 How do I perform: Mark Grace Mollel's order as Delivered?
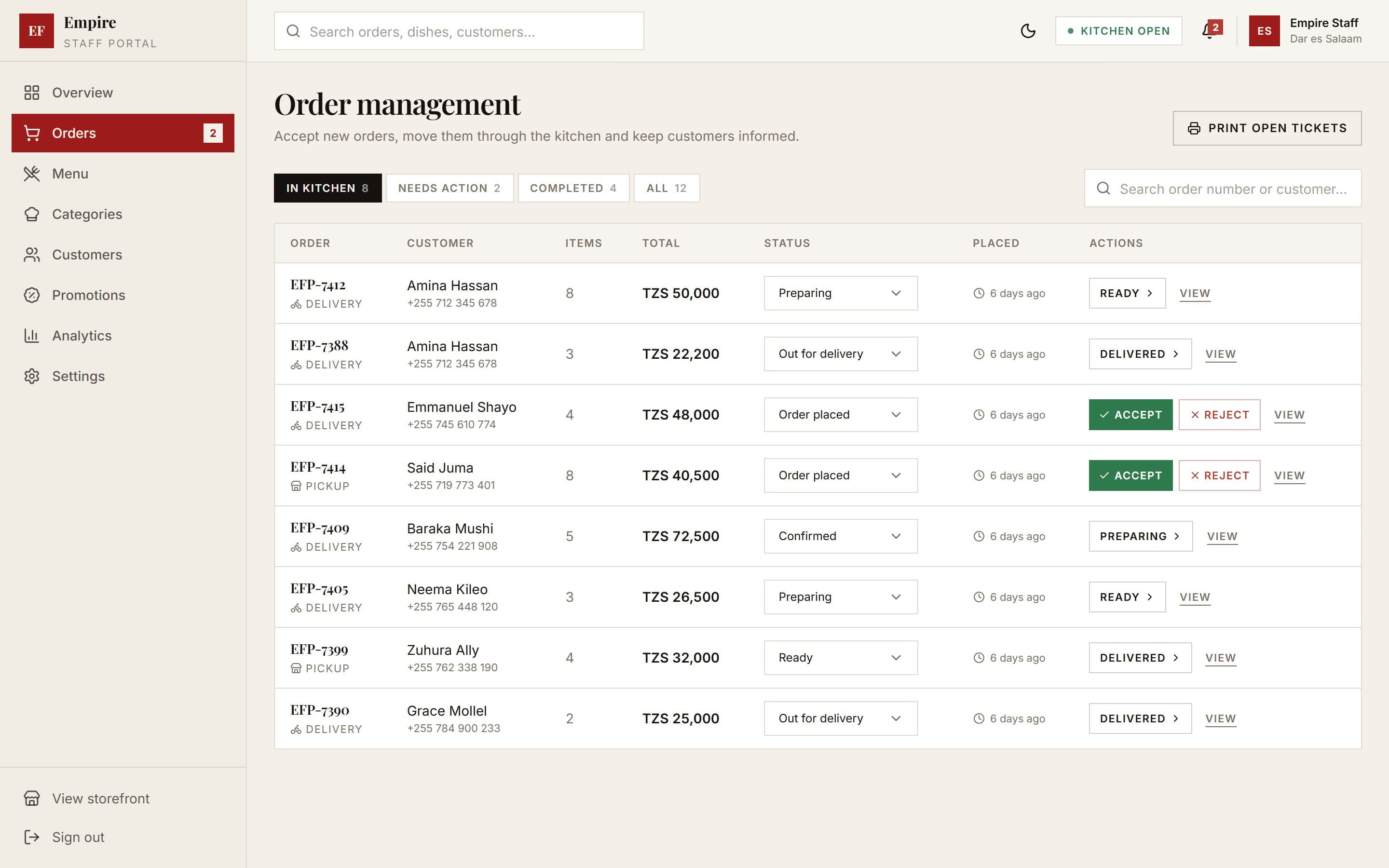tap(1140, 719)
